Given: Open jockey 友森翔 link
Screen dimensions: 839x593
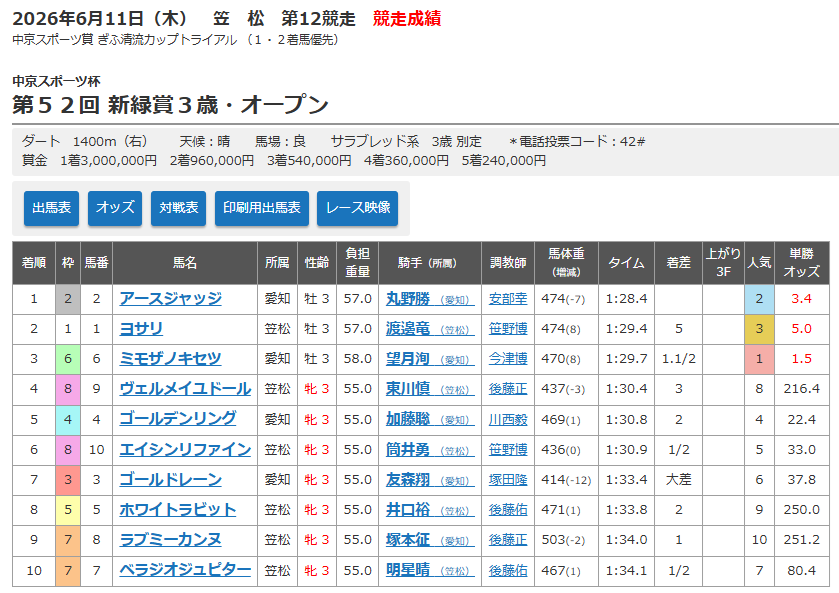Looking at the screenshot, I should tap(430, 480).
